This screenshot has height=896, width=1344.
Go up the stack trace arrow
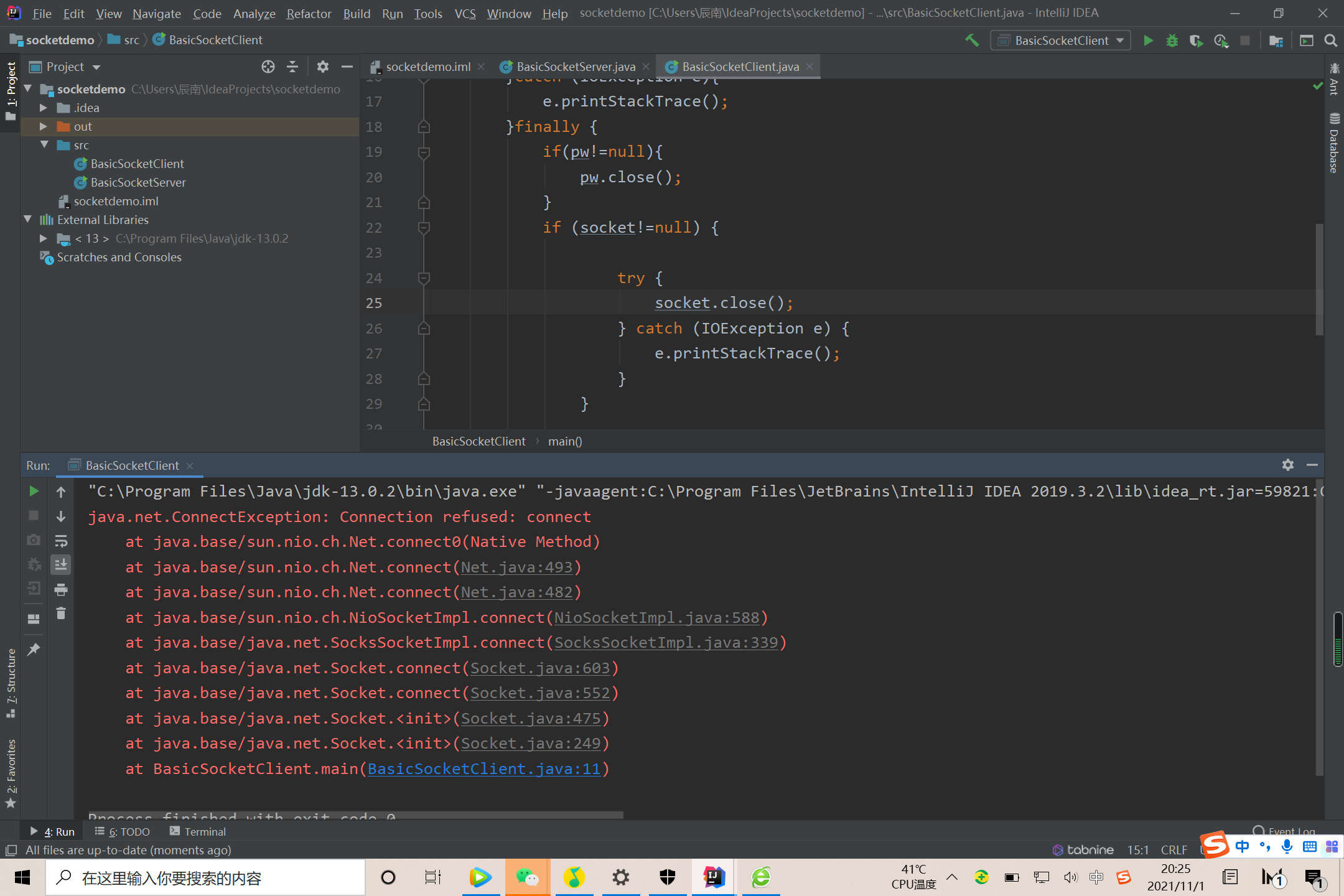pos(61,492)
